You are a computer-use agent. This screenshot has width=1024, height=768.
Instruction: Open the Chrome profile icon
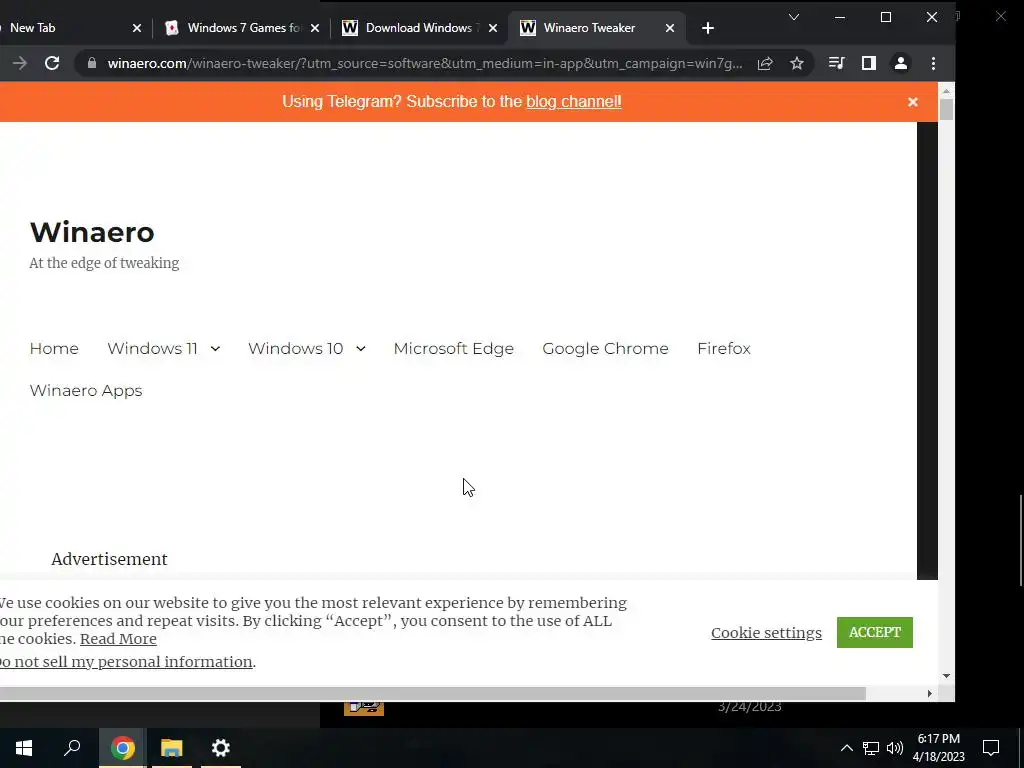pyautogui.click(x=901, y=63)
